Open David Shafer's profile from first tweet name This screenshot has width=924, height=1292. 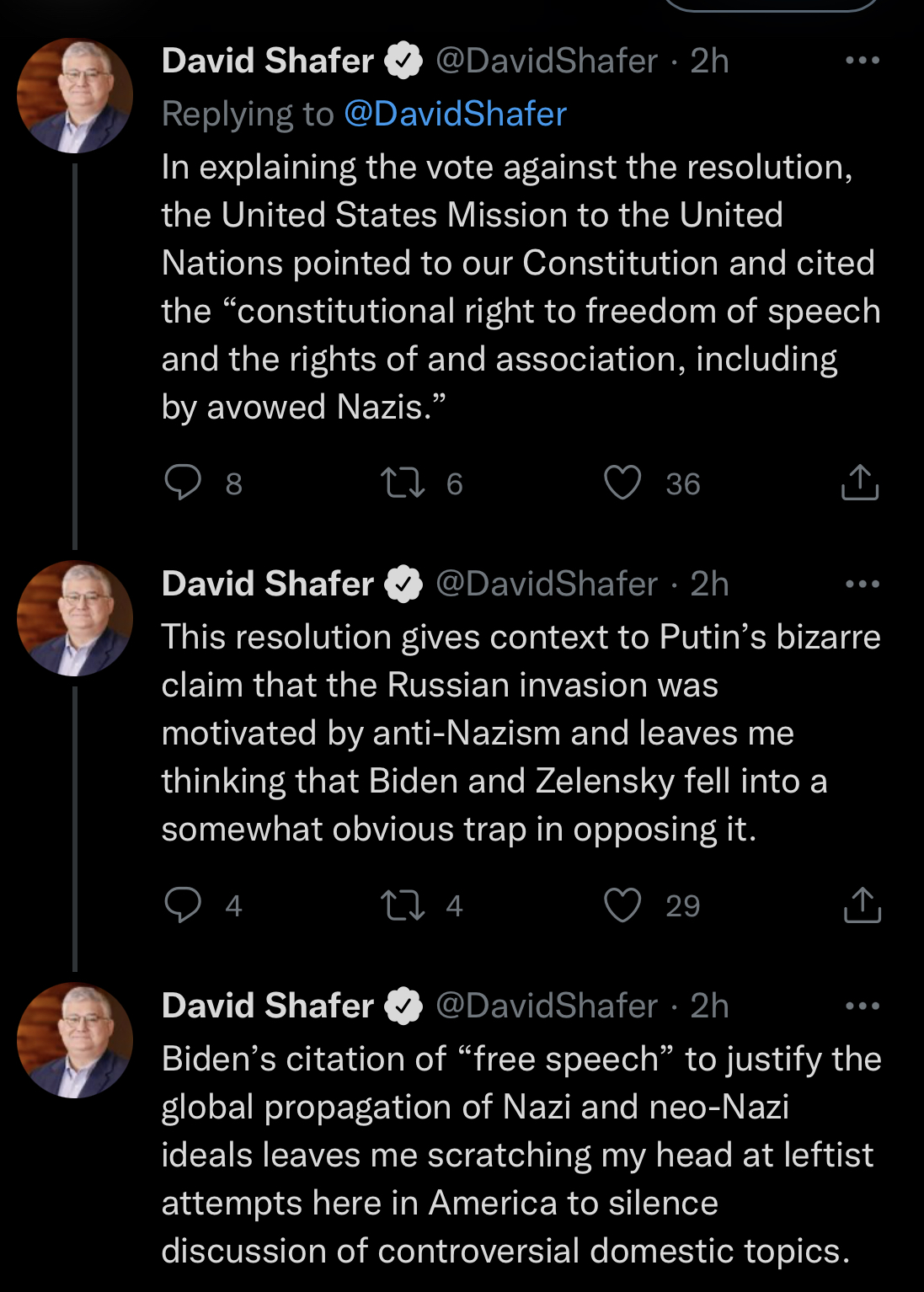pyautogui.click(x=267, y=61)
